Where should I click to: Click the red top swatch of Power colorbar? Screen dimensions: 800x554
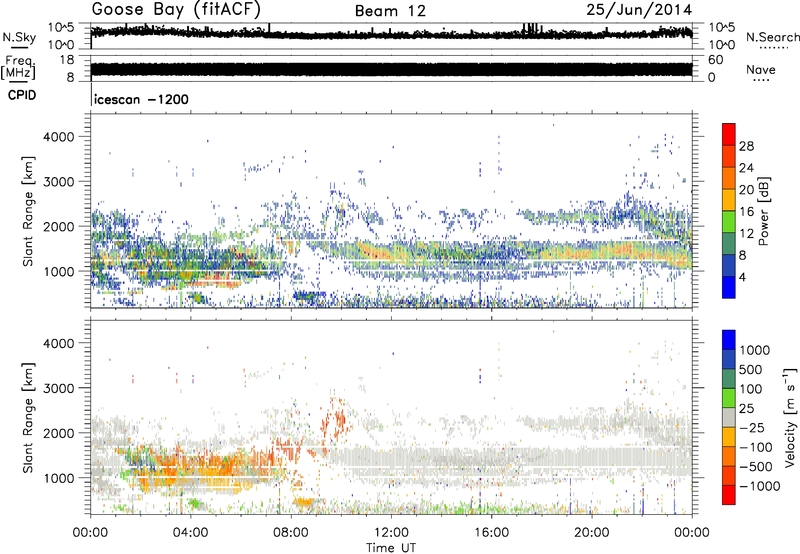point(729,134)
